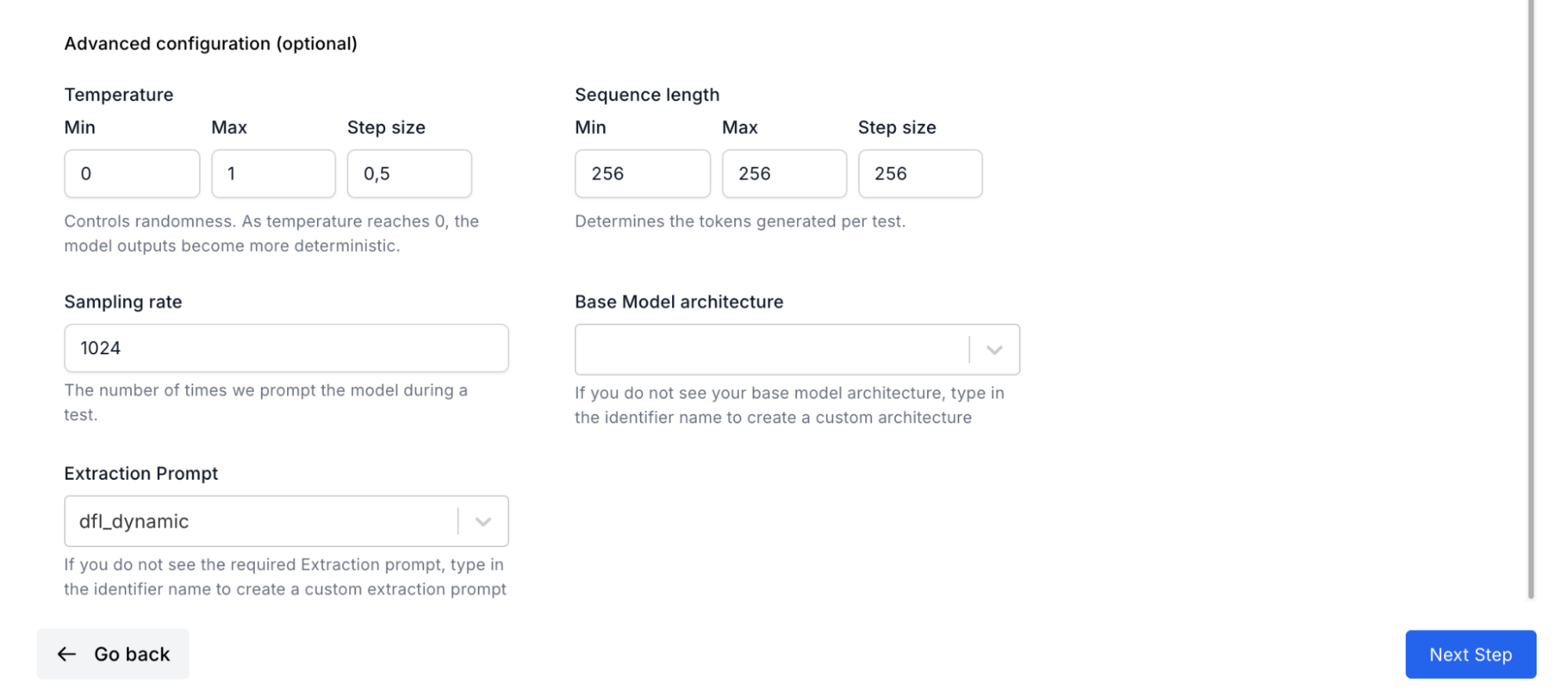Click the Extraction Prompt label

(141, 473)
